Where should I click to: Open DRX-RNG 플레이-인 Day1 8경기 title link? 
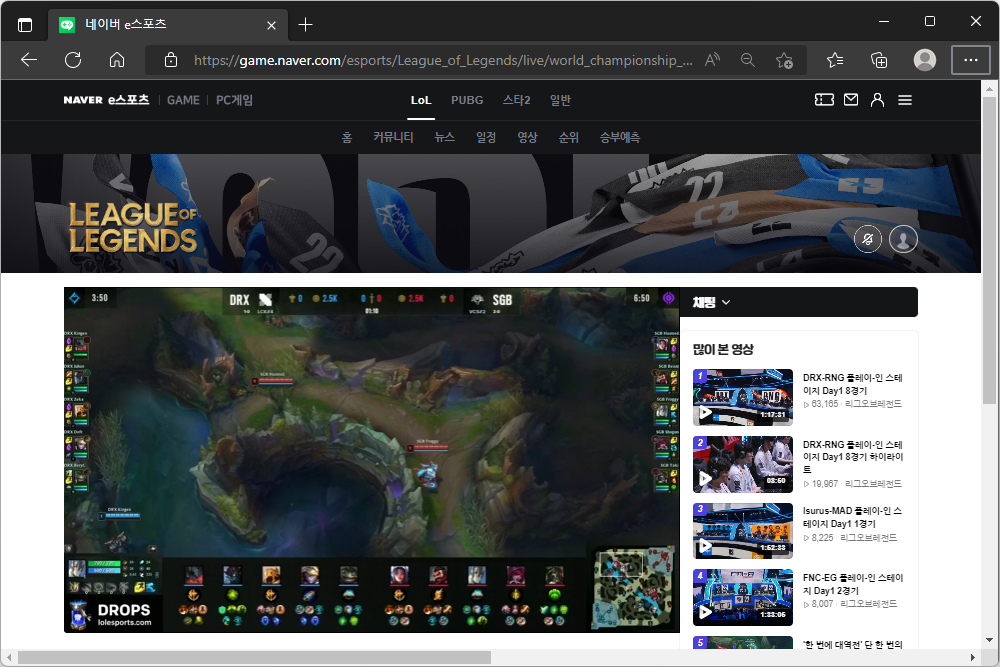click(x=853, y=384)
